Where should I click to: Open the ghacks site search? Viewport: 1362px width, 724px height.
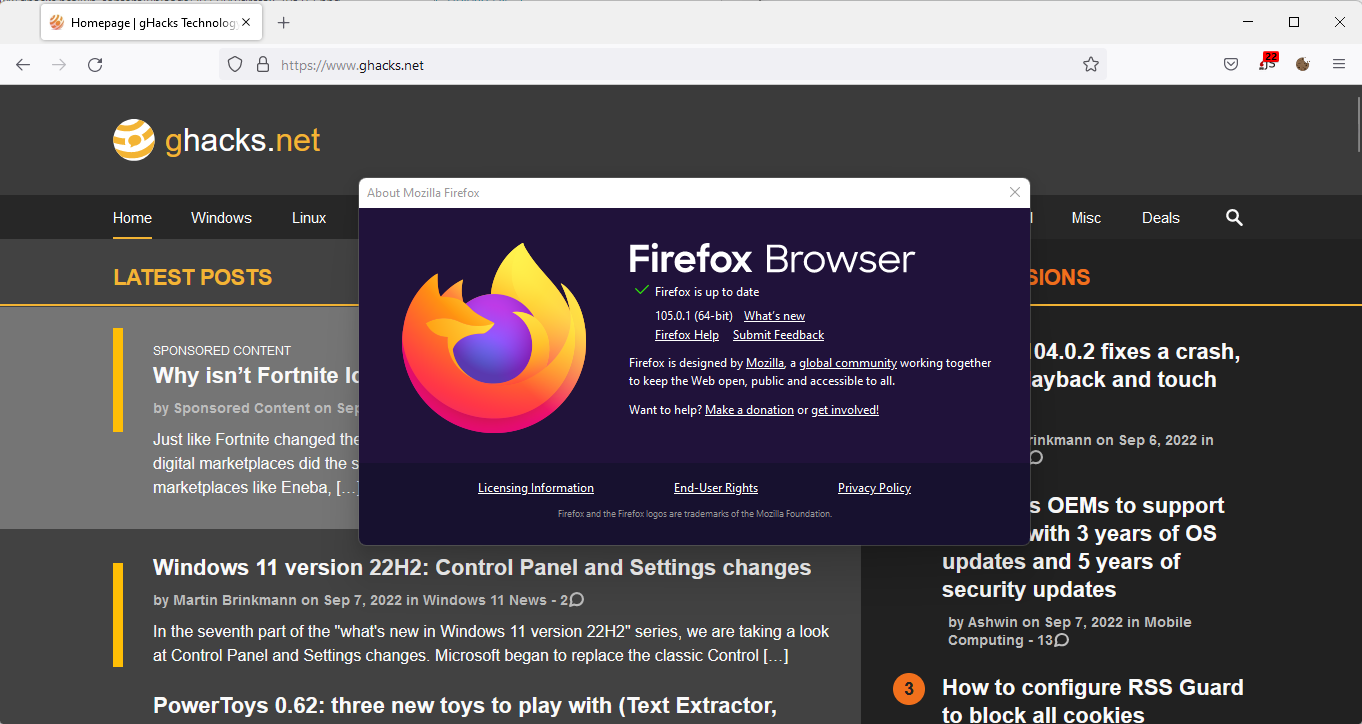coord(1234,218)
